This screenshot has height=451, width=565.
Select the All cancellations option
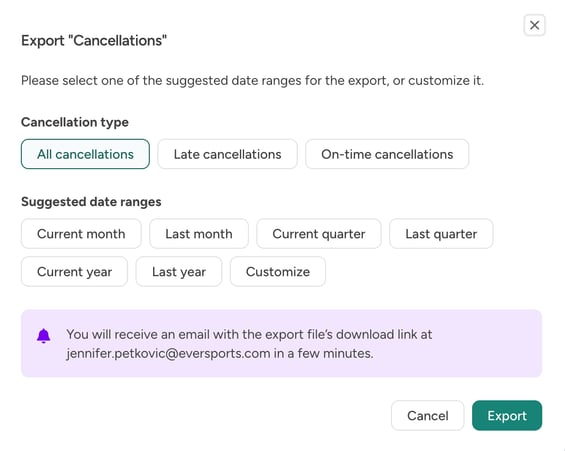(x=85, y=154)
